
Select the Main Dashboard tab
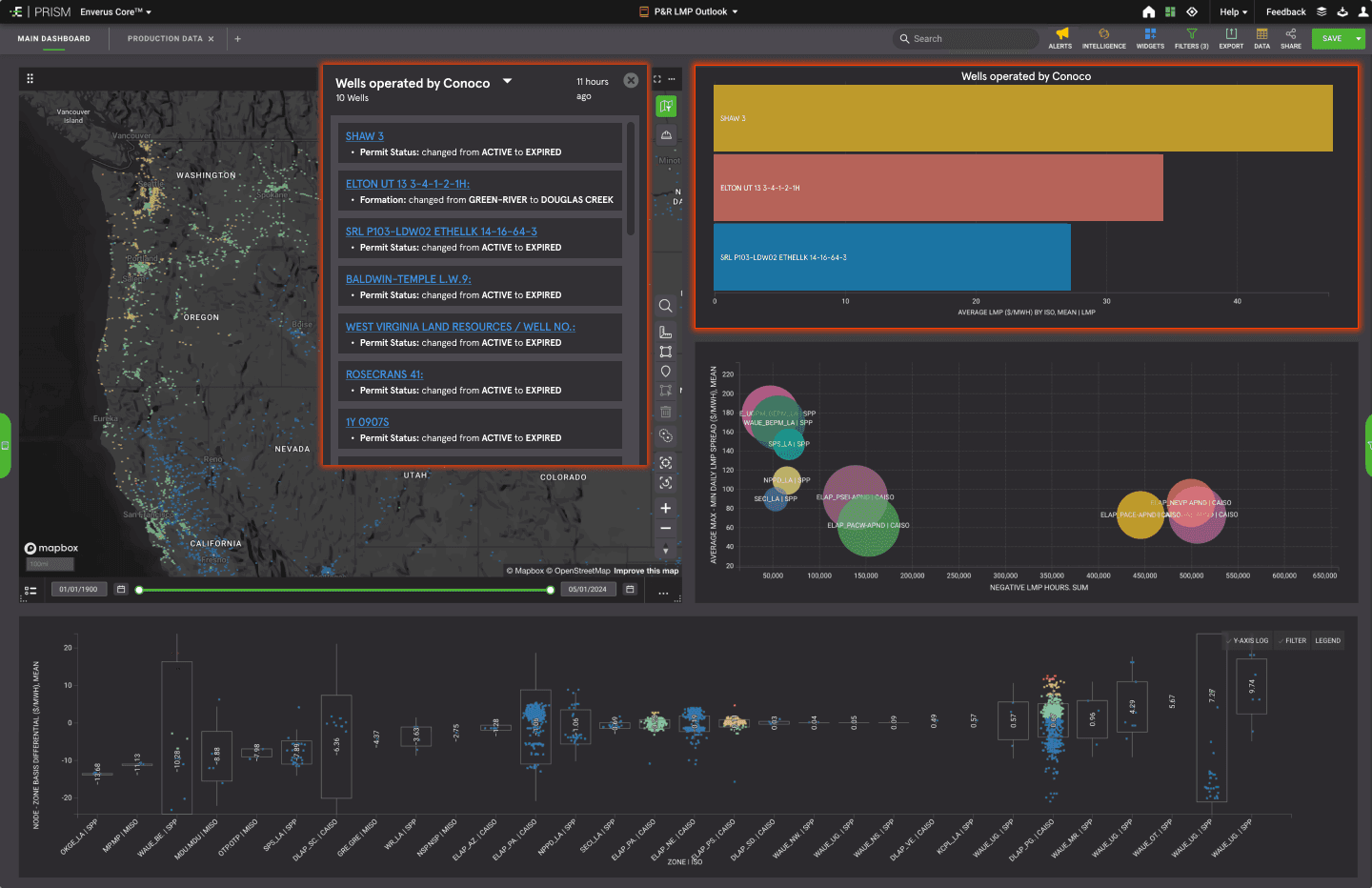[x=53, y=39]
